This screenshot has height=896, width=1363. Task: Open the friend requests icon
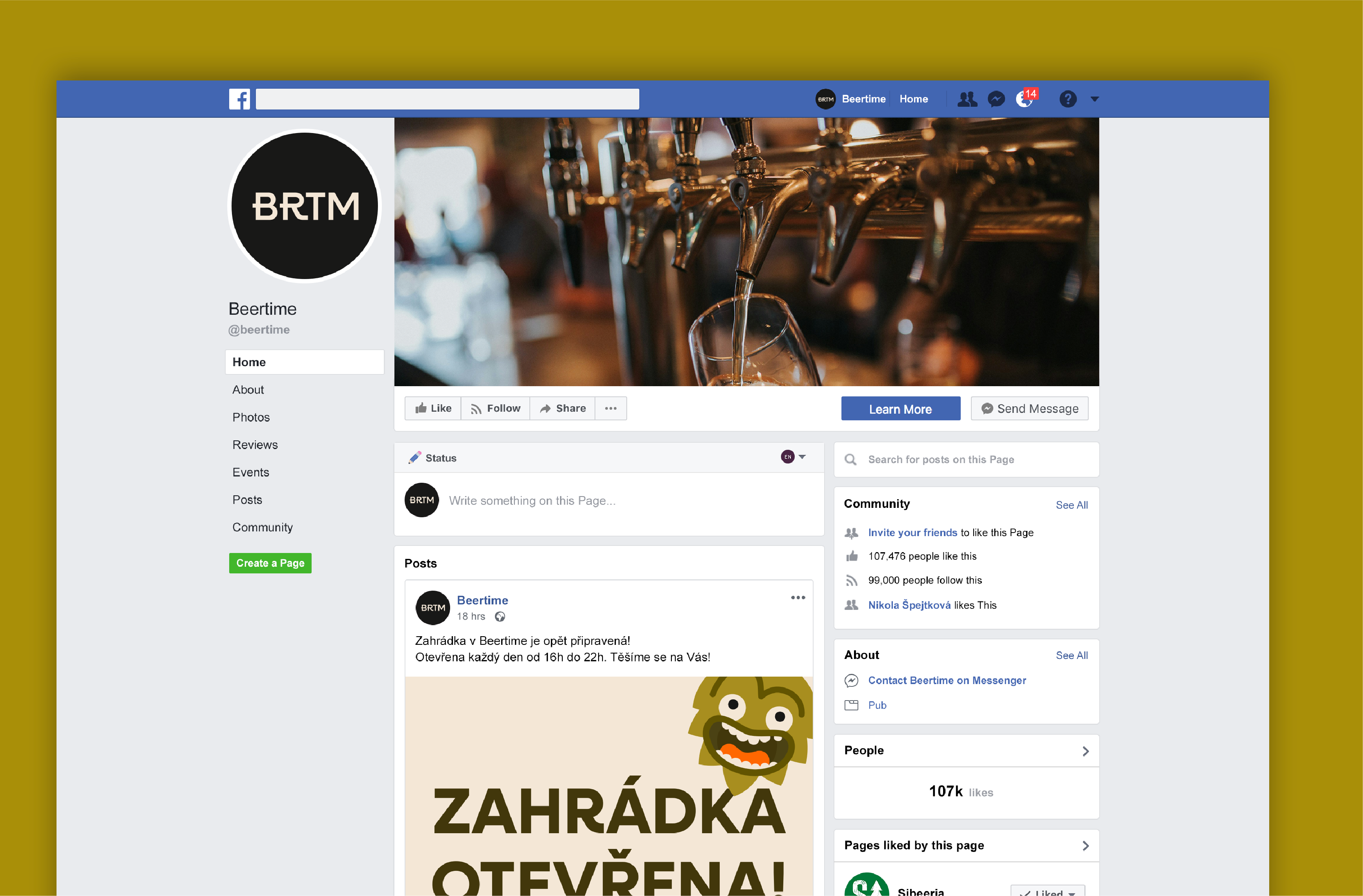(x=967, y=99)
